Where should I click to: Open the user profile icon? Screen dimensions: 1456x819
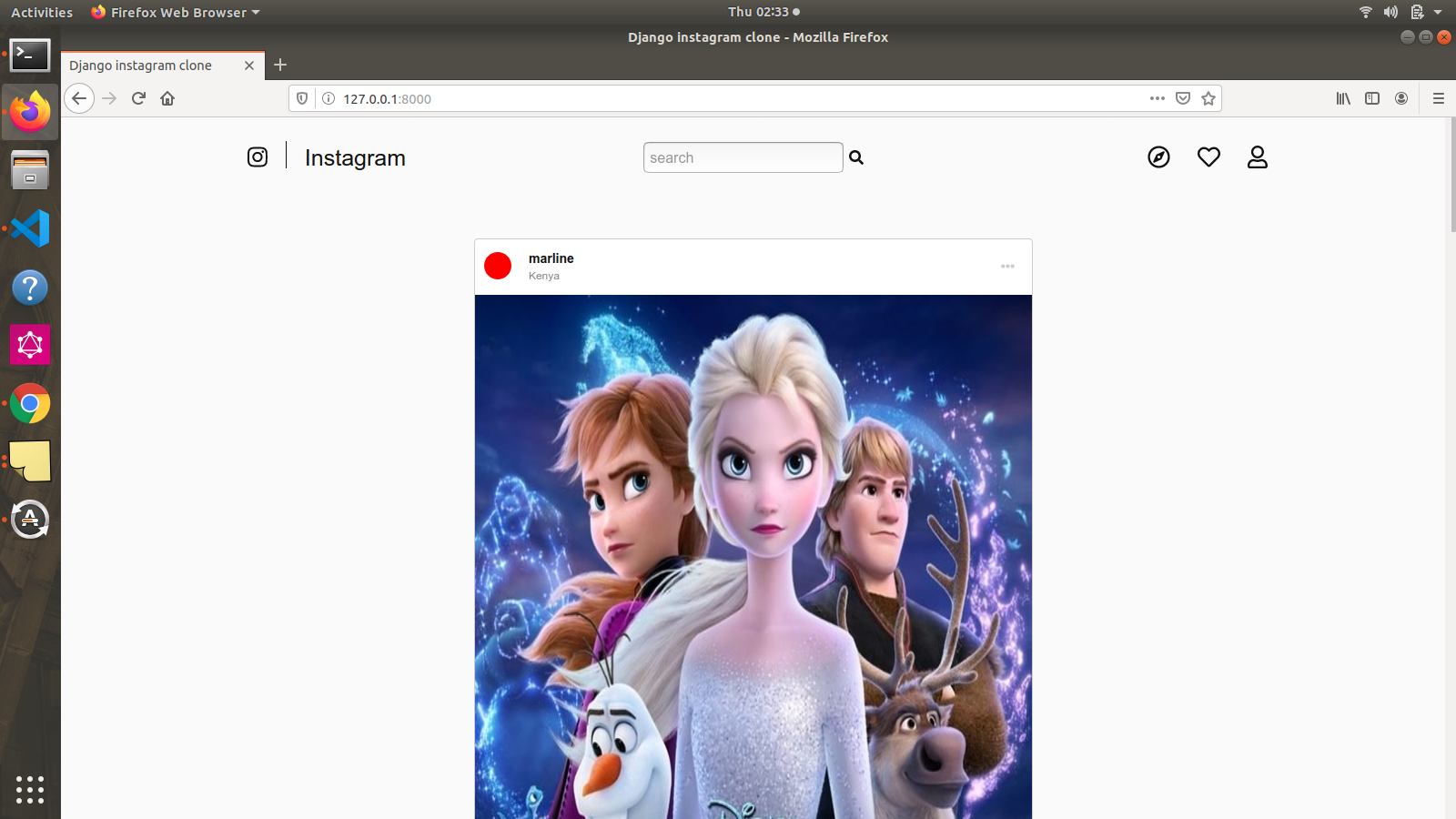tap(1258, 157)
